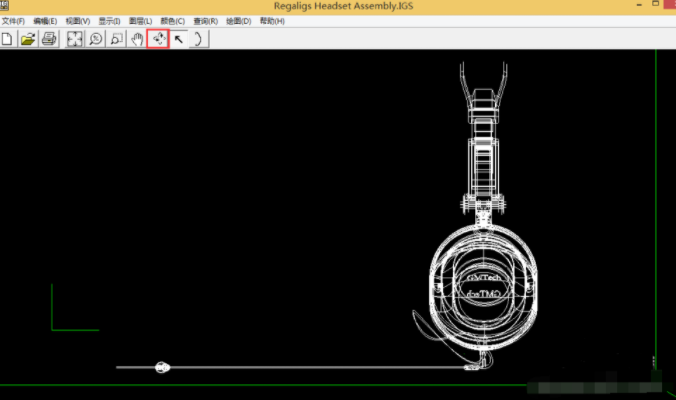
Task: Open the 颜色(C) color menu
Action: (x=174, y=21)
